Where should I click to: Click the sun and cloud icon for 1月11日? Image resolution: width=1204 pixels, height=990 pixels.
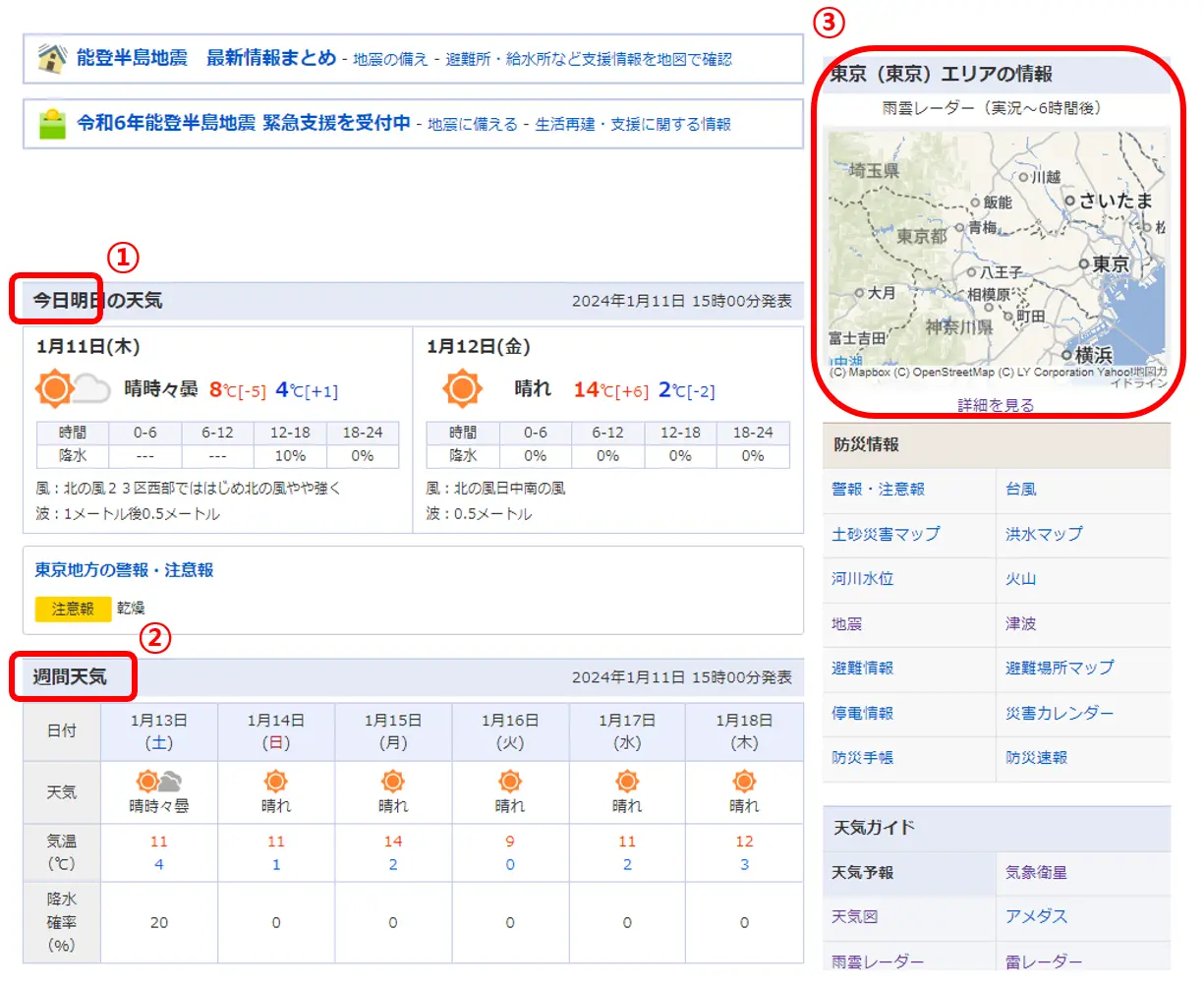tap(73, 389)
